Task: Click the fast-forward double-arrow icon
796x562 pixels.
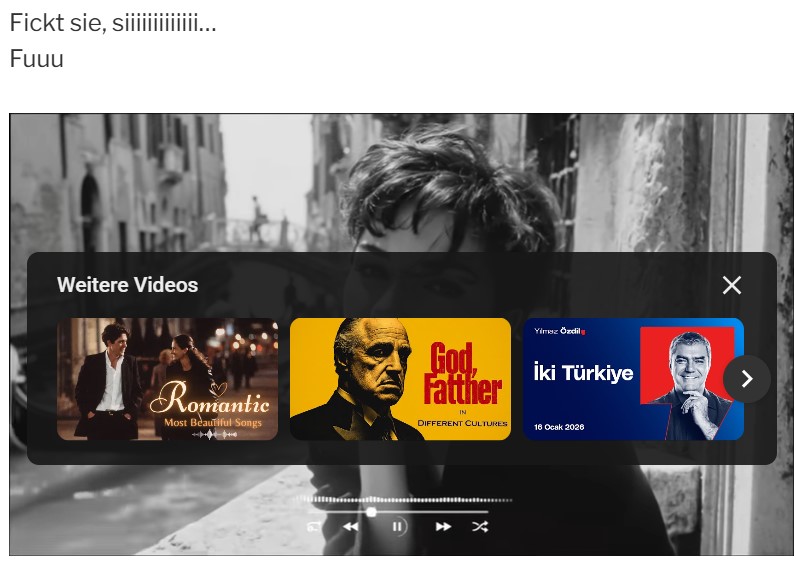Action: (x=443, y=526)
